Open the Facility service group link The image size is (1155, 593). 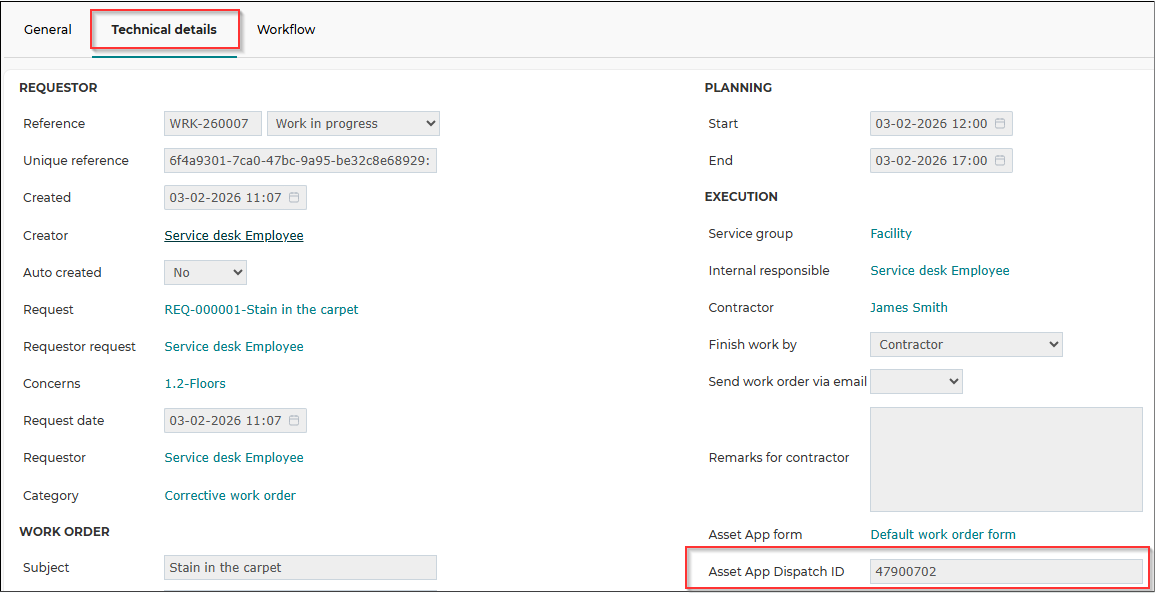tap(891, 234)
